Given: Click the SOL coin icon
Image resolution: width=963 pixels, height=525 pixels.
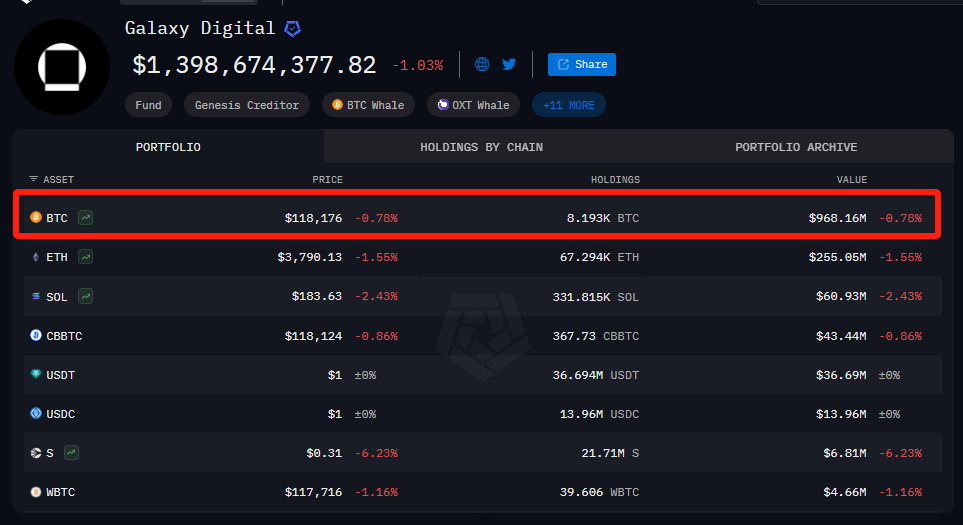Looking at the screenshot, I should coord(36,296).
